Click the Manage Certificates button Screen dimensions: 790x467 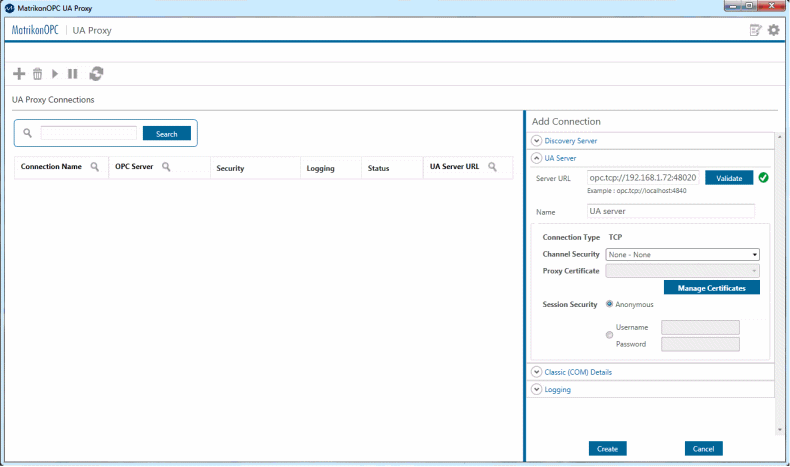711,288
